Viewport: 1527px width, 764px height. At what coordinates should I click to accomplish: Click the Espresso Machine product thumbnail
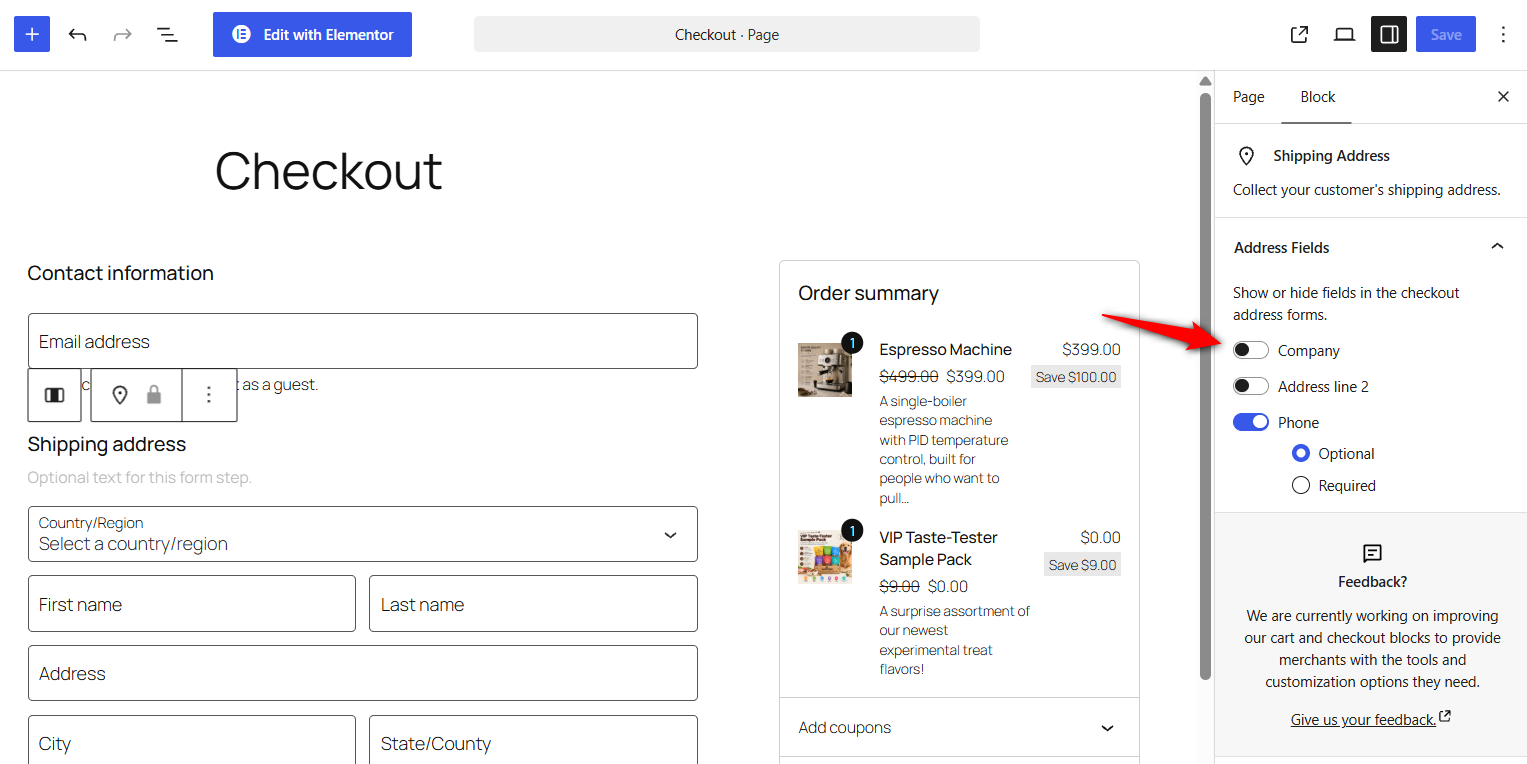pyautogui.click(x=825, y=370)
